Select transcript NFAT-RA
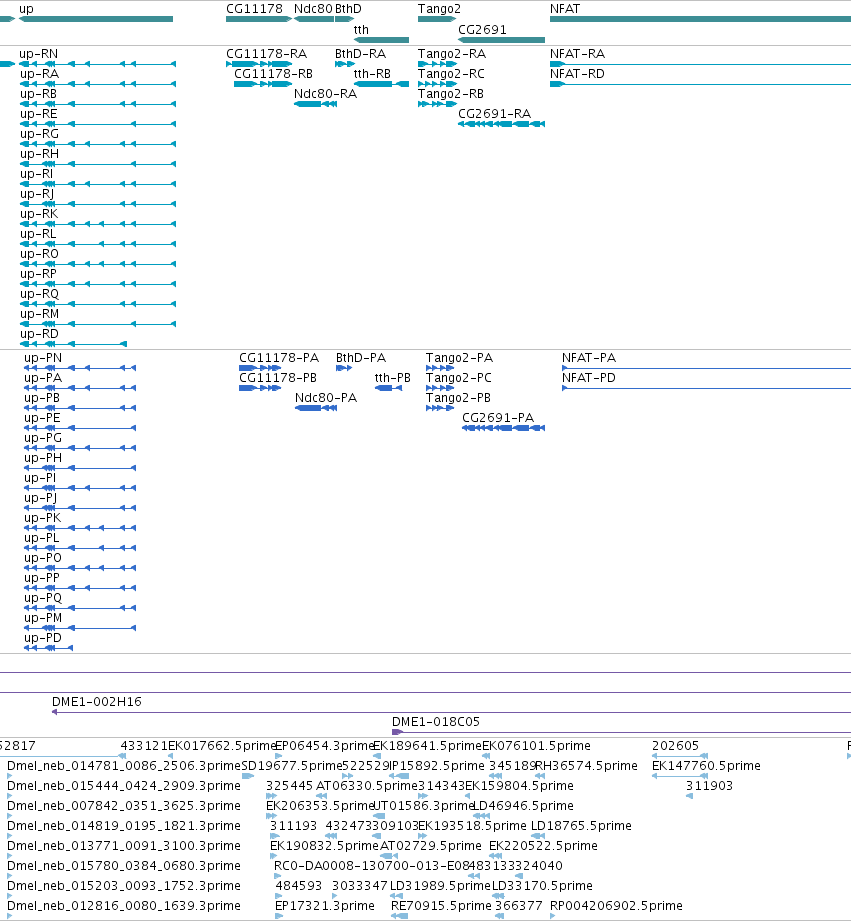851x921 pixels. pos(700,64)
